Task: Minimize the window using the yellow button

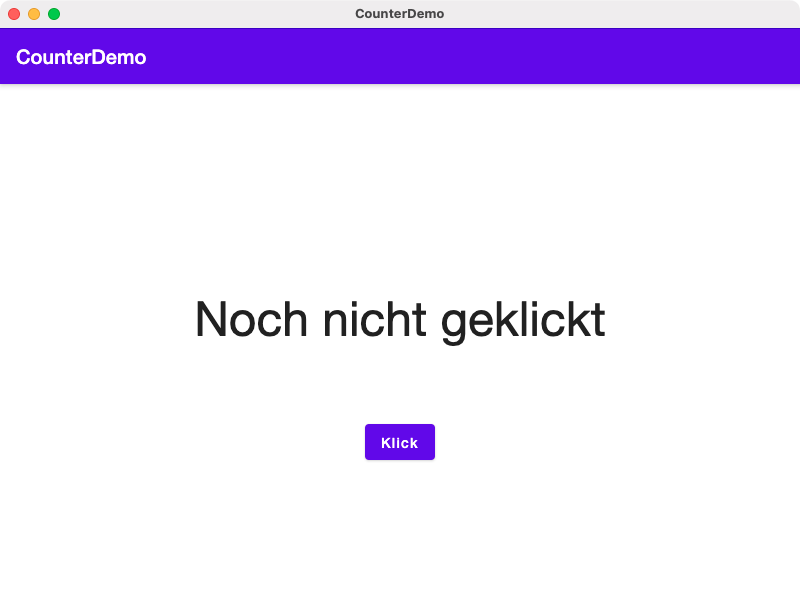Action: click(x=34, y=14)
